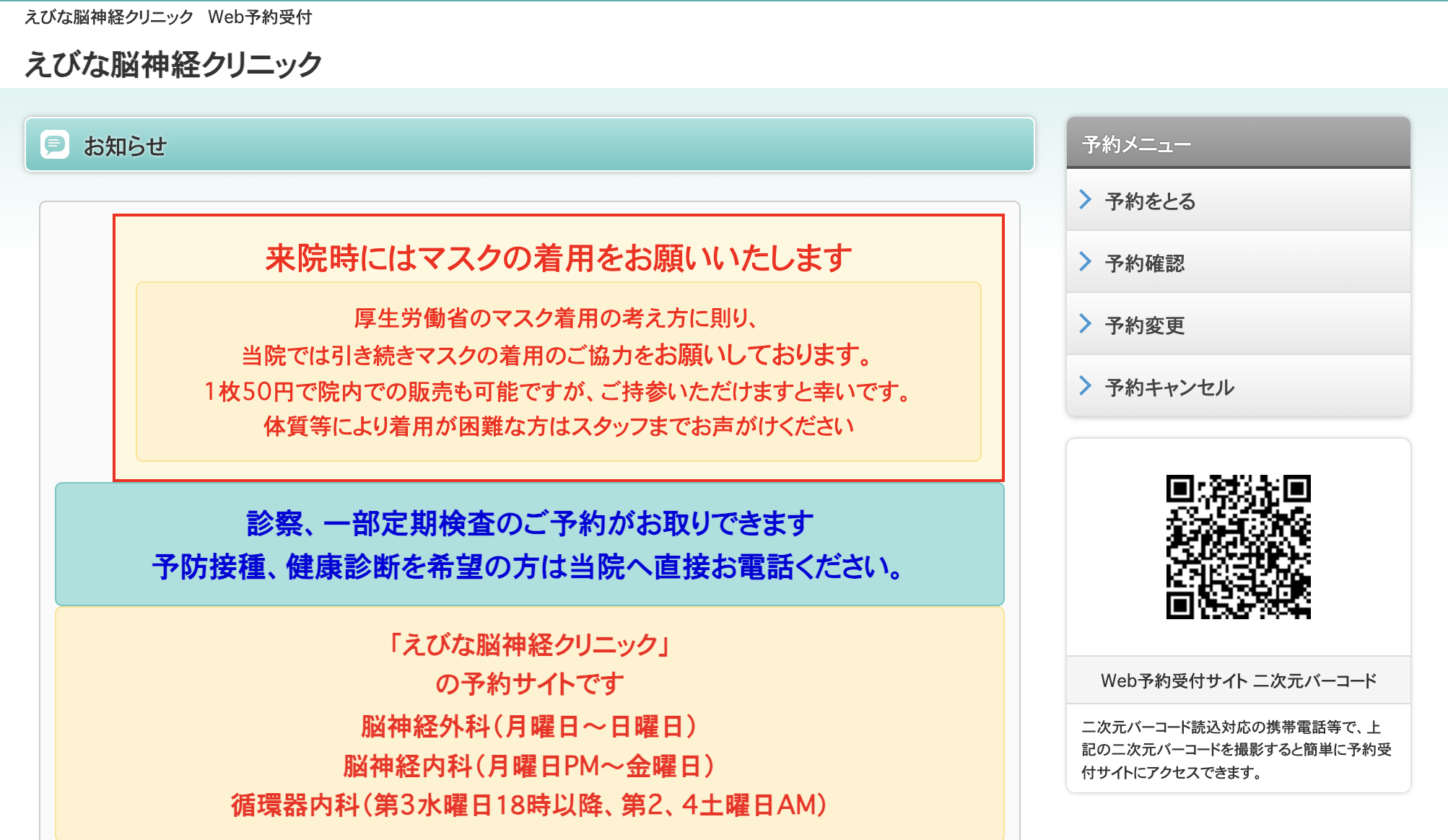Select 予約変更 in the reservation menu

click(x=1238, y=324)
